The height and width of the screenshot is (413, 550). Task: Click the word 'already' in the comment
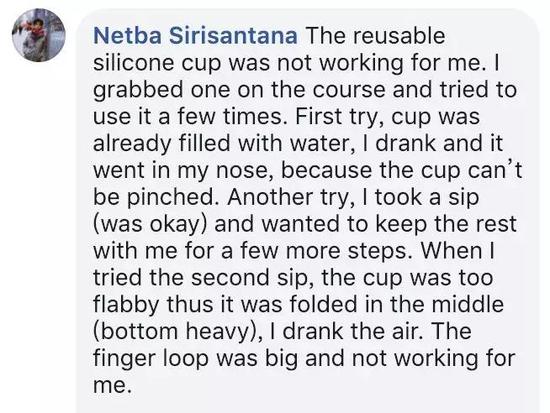coord(132,144)
